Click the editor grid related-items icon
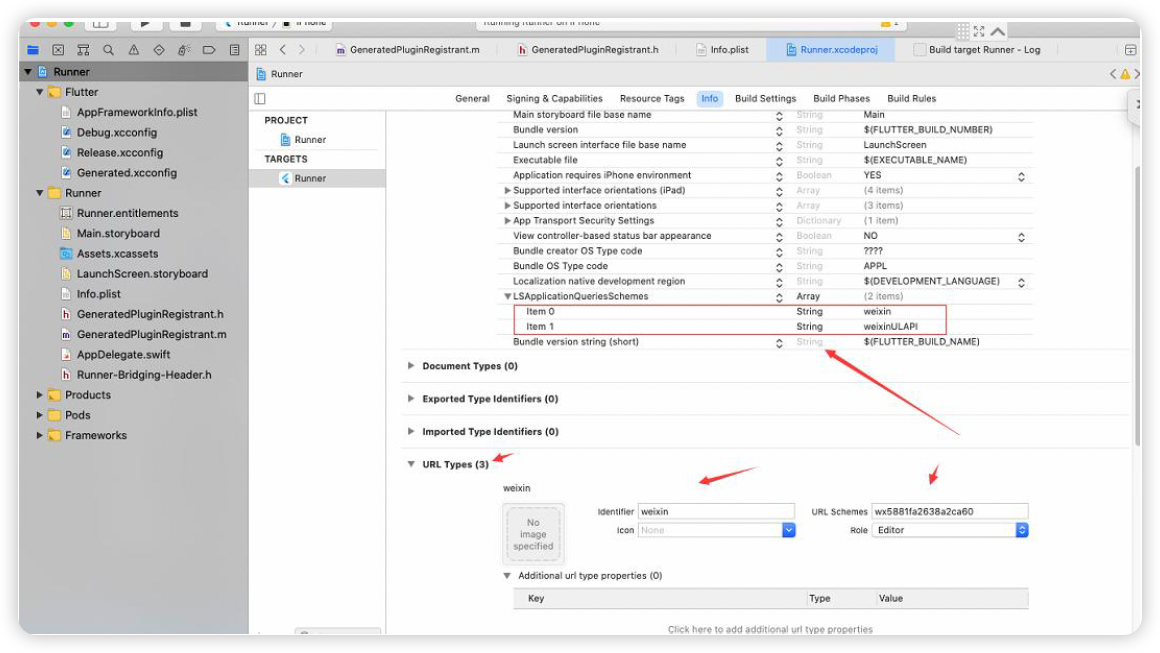1160x653 pixels. (x=260, y=50)
